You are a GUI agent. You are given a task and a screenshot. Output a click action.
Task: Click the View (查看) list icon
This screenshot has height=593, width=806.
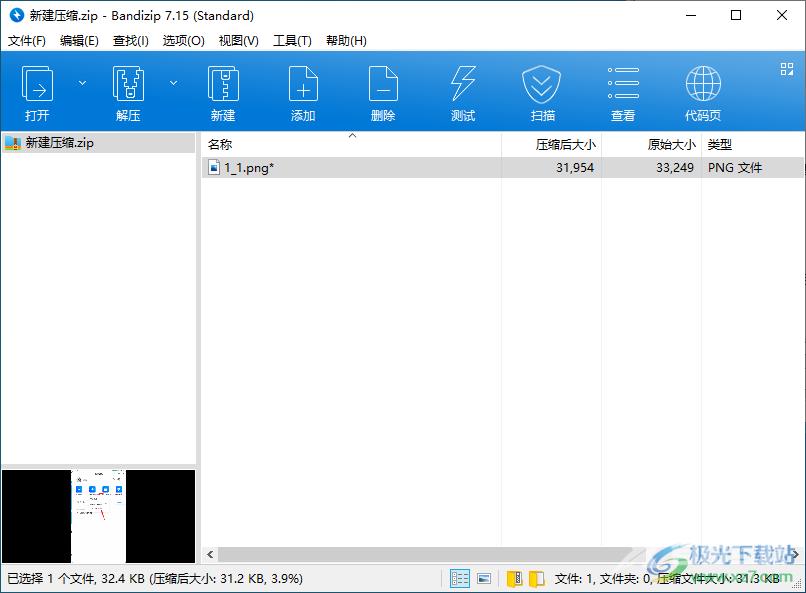623,83
